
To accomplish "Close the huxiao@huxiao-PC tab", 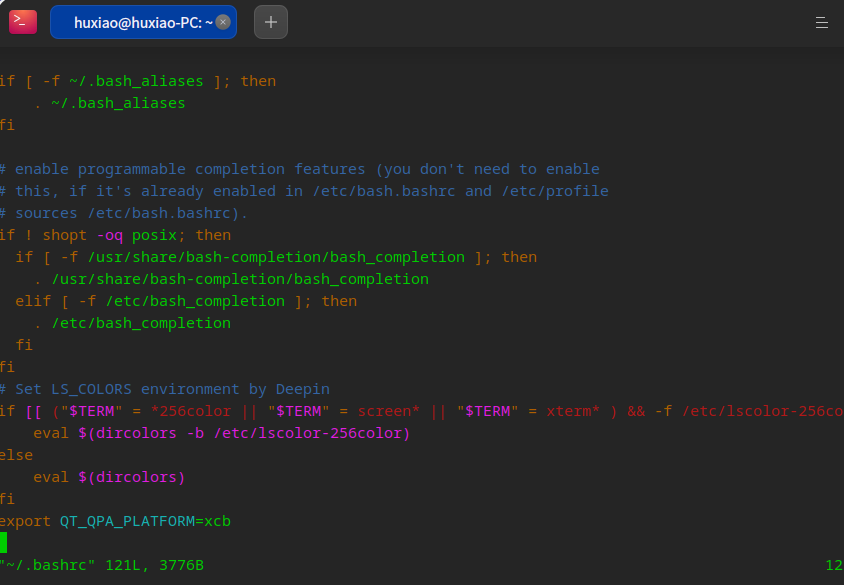I will pyautogui.click(x=223, y=22).
